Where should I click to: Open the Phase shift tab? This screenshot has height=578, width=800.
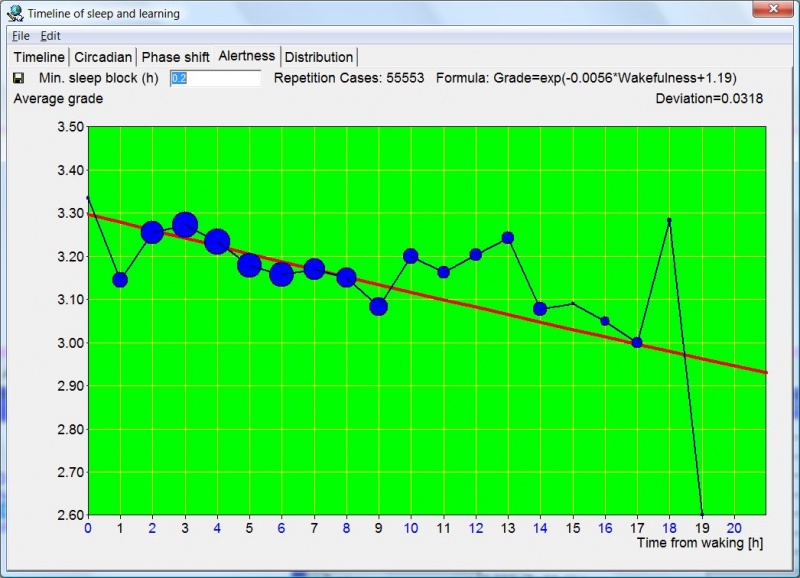(x=175, y=57)
